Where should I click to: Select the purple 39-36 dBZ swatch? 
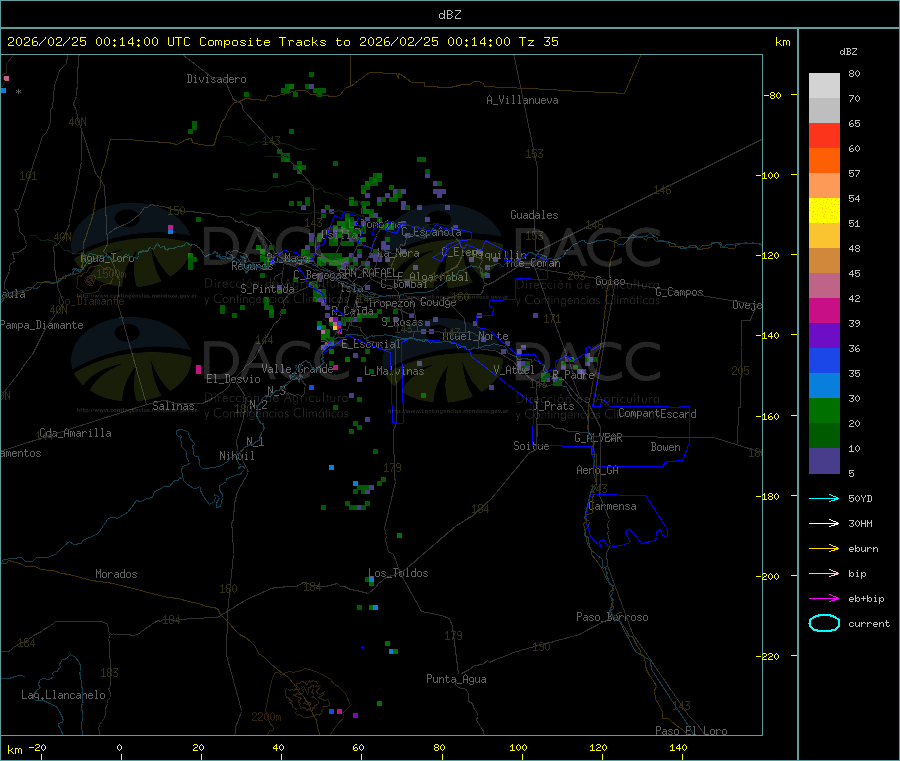tap(824, 336)
